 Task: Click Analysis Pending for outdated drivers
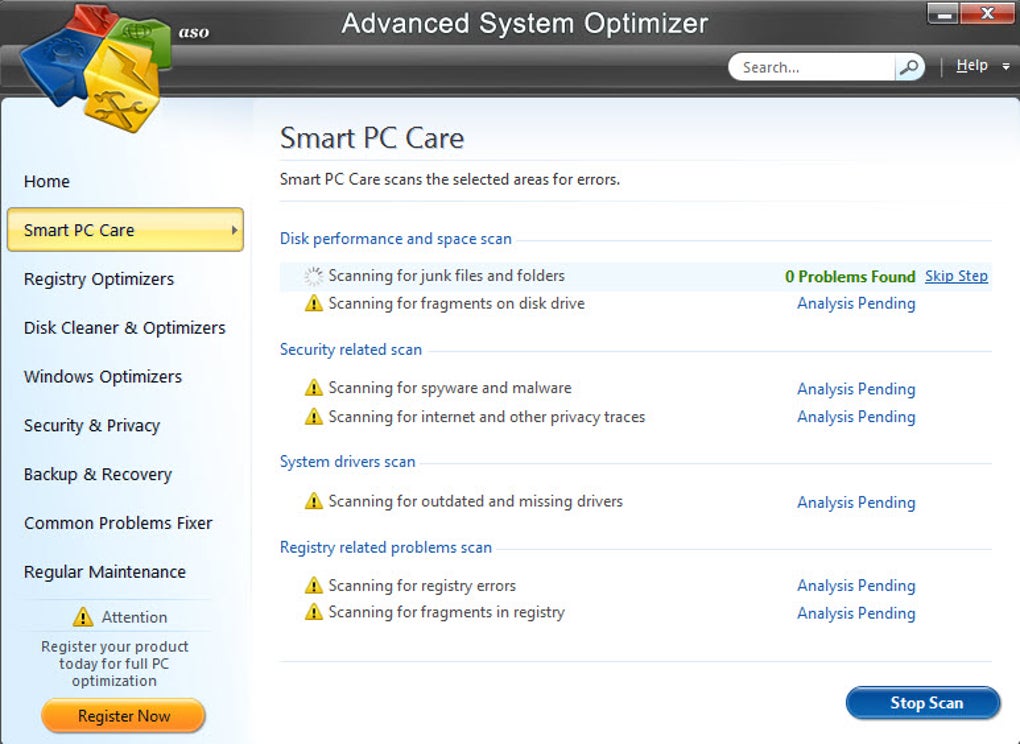click(x=856, y=503)
